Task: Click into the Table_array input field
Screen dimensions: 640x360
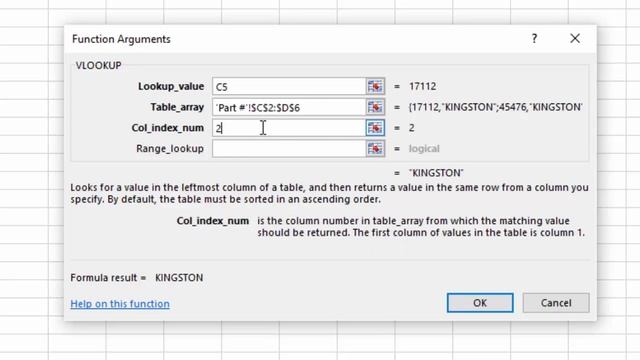Action: [x=289, y=107]
